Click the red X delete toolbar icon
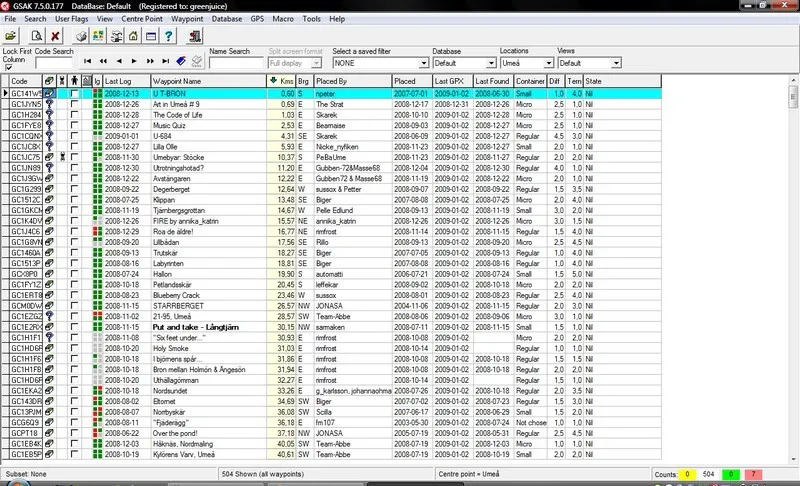Viewport: 800px width, 486px height. point(55,35)
